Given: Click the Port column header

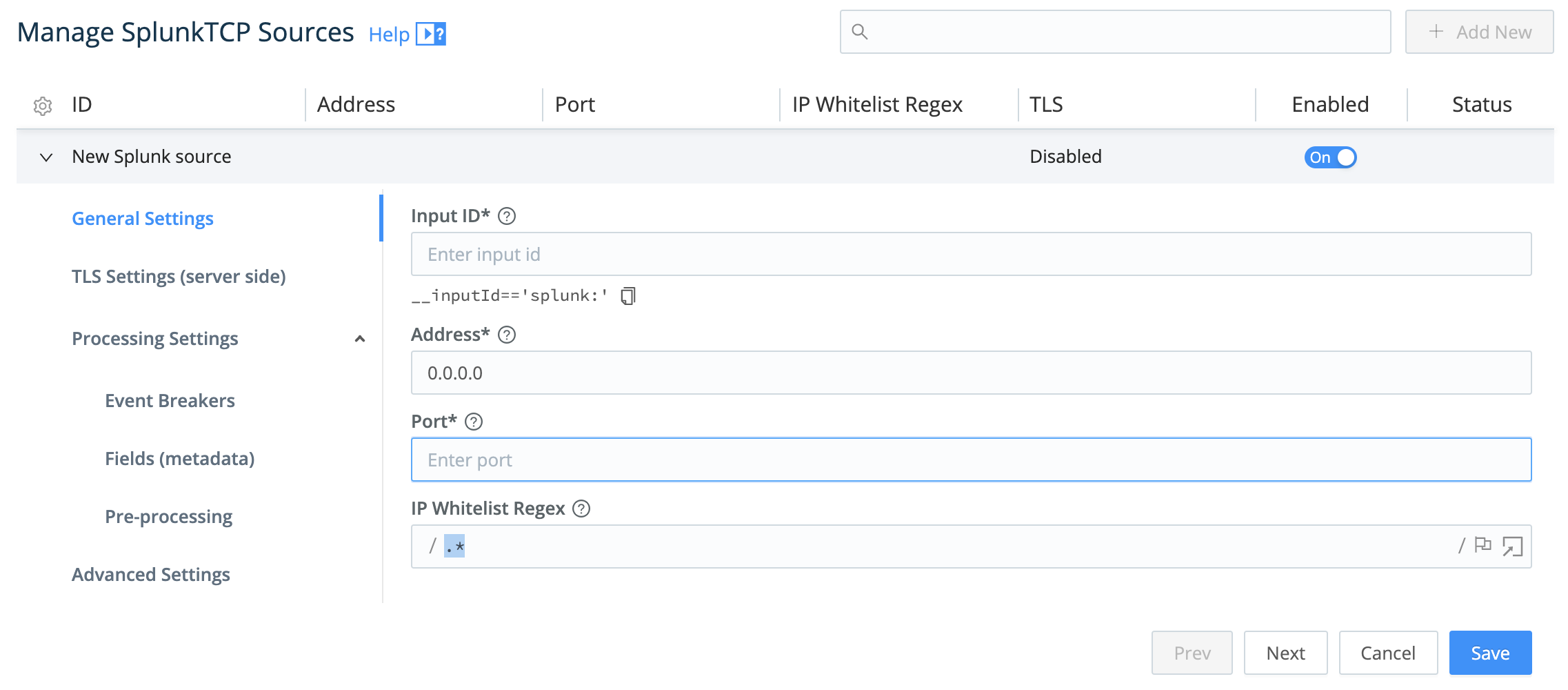Looking at the screenshot, I should pos(575,105).
